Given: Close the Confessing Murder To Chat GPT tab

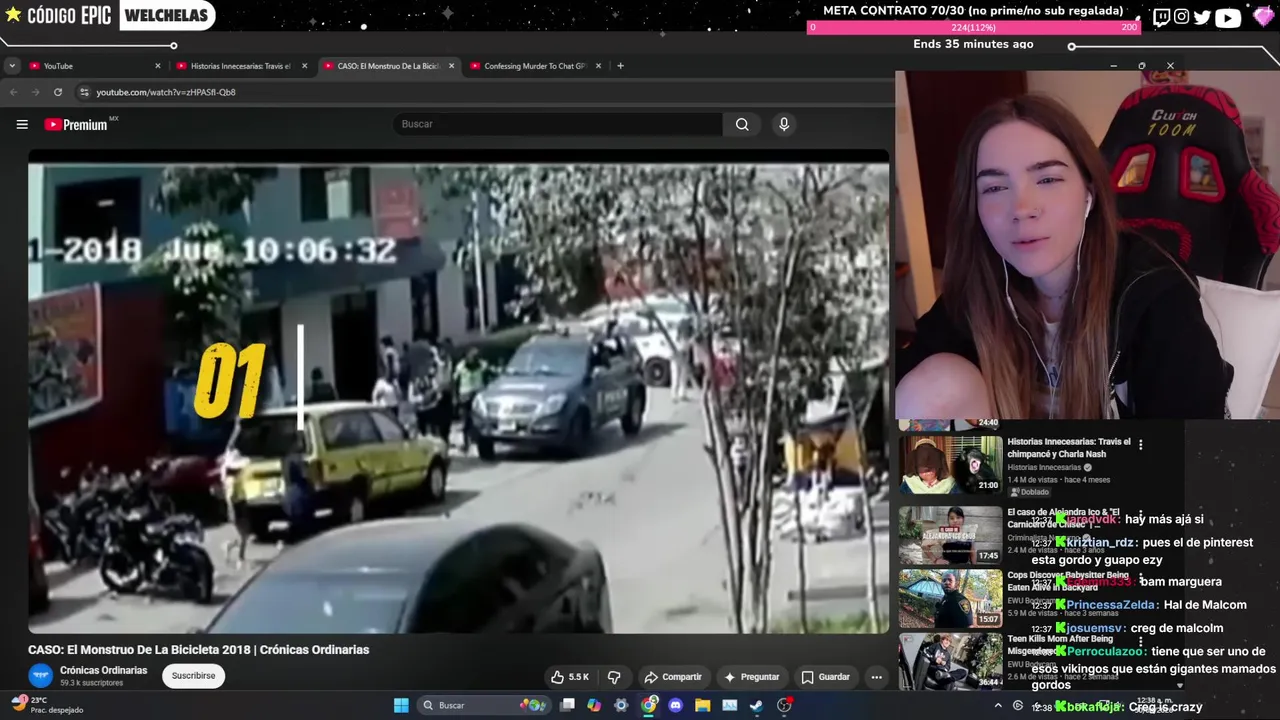Looking at the screenshot, I should (x=598, y=66).
